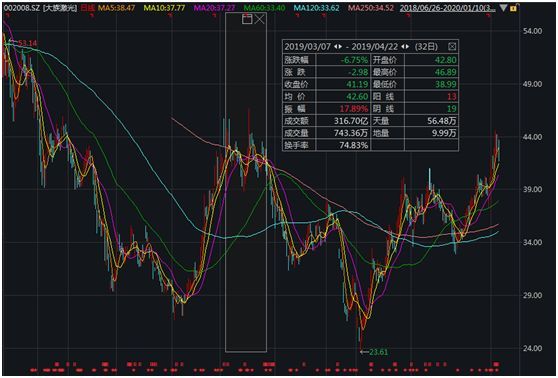Select the 成交额 value 316.70亿
The image size is (558, 378).
(351, 121)
